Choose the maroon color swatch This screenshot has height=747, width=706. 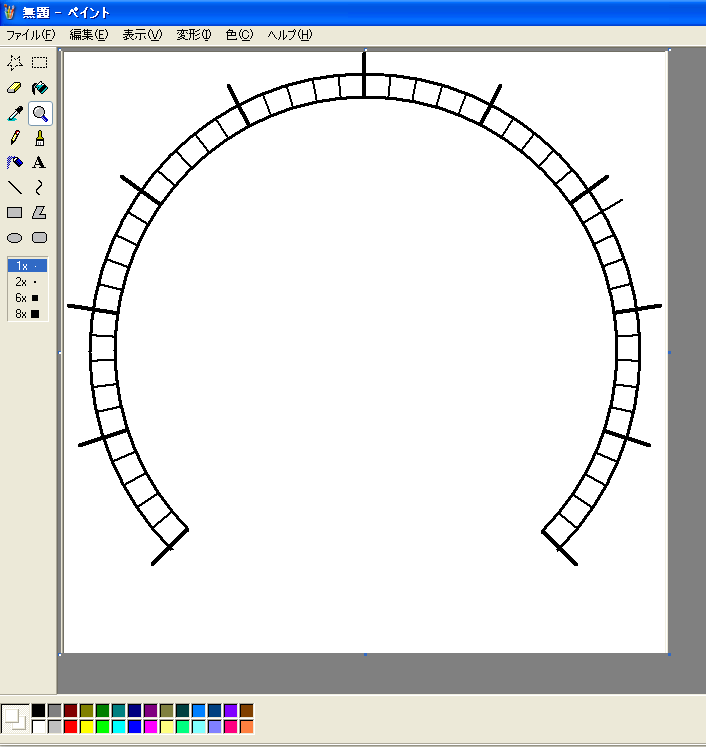pyautogui.click(x=71, y=711)
